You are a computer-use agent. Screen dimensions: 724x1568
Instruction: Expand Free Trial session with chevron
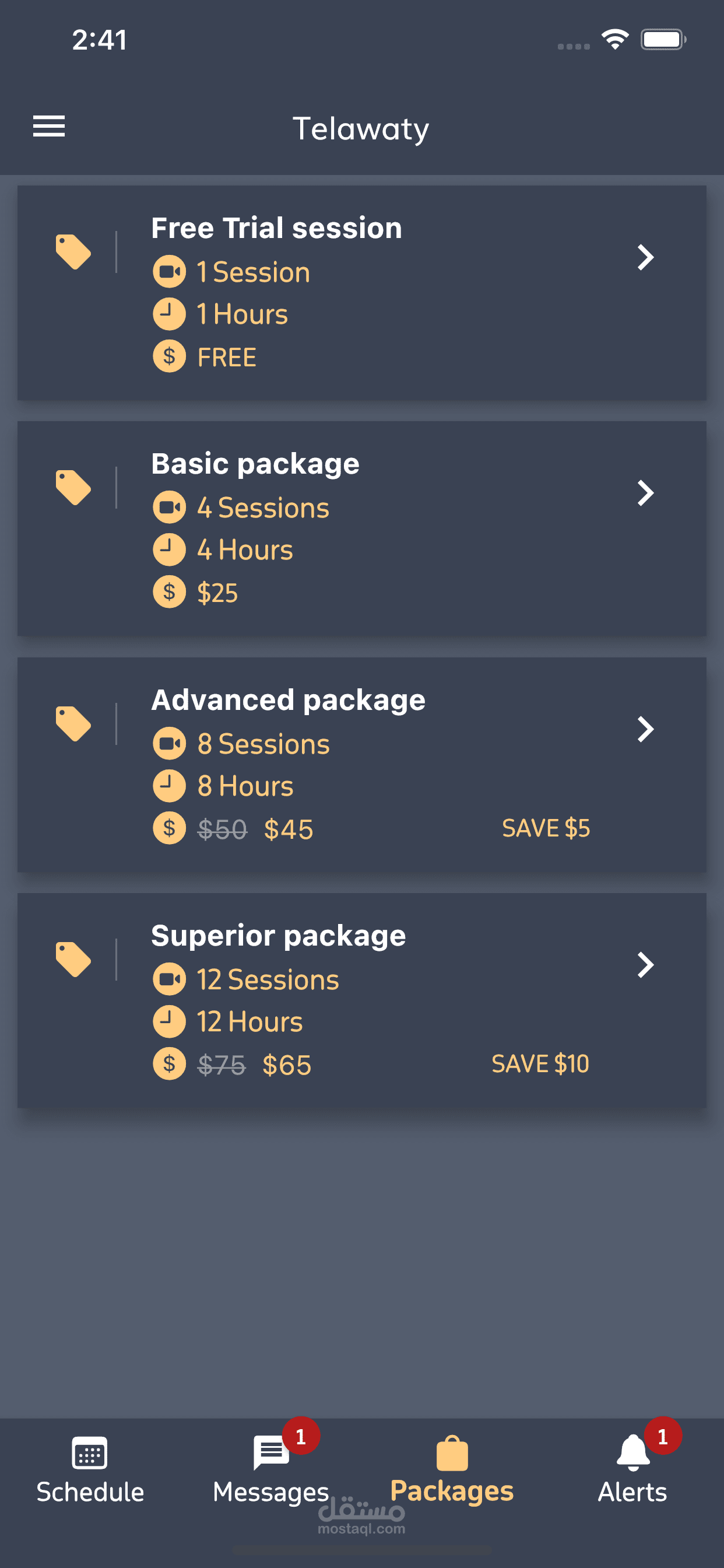point(645,257)
